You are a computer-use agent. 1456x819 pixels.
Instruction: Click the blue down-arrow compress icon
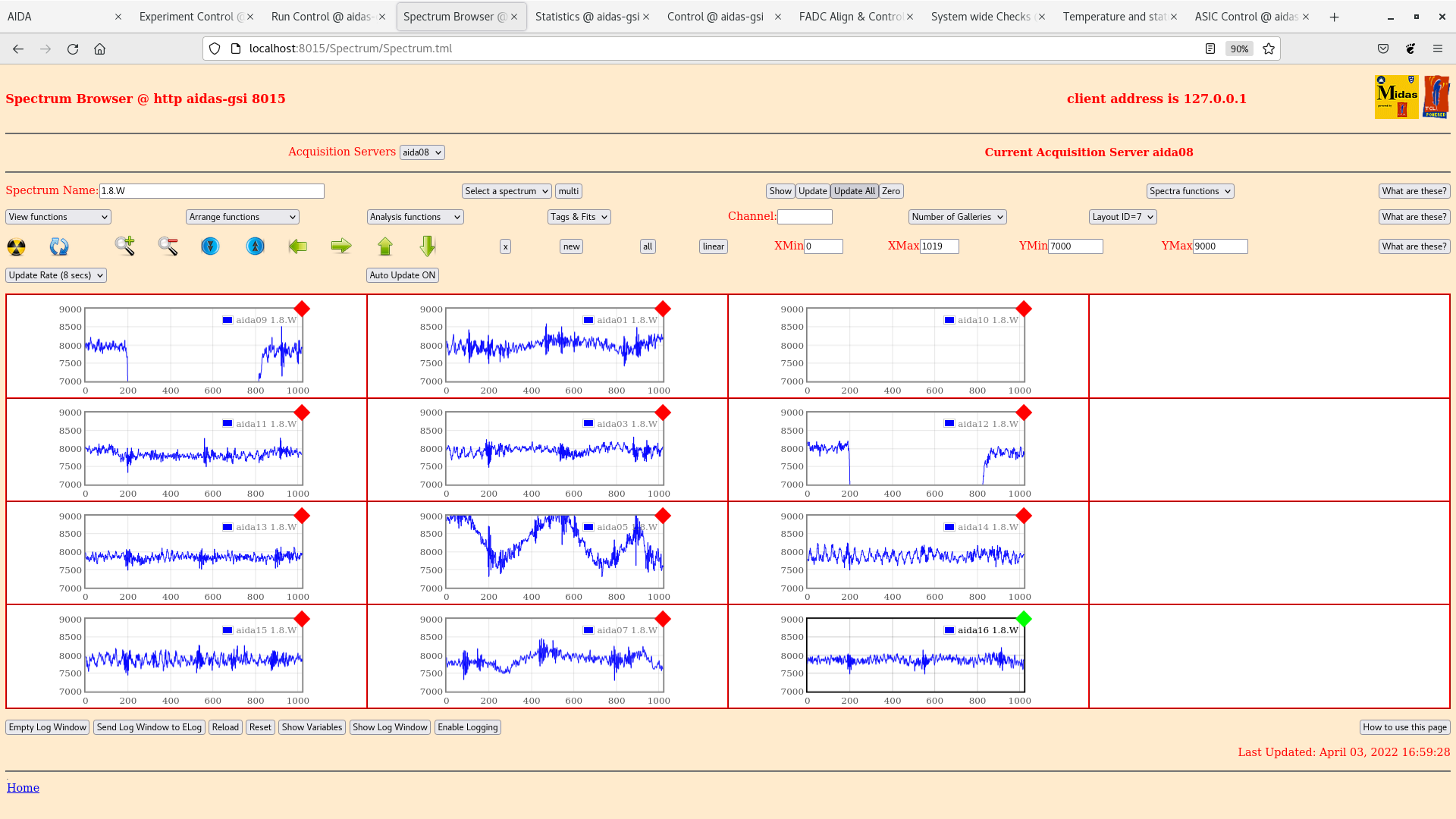(x=210, y=246)
